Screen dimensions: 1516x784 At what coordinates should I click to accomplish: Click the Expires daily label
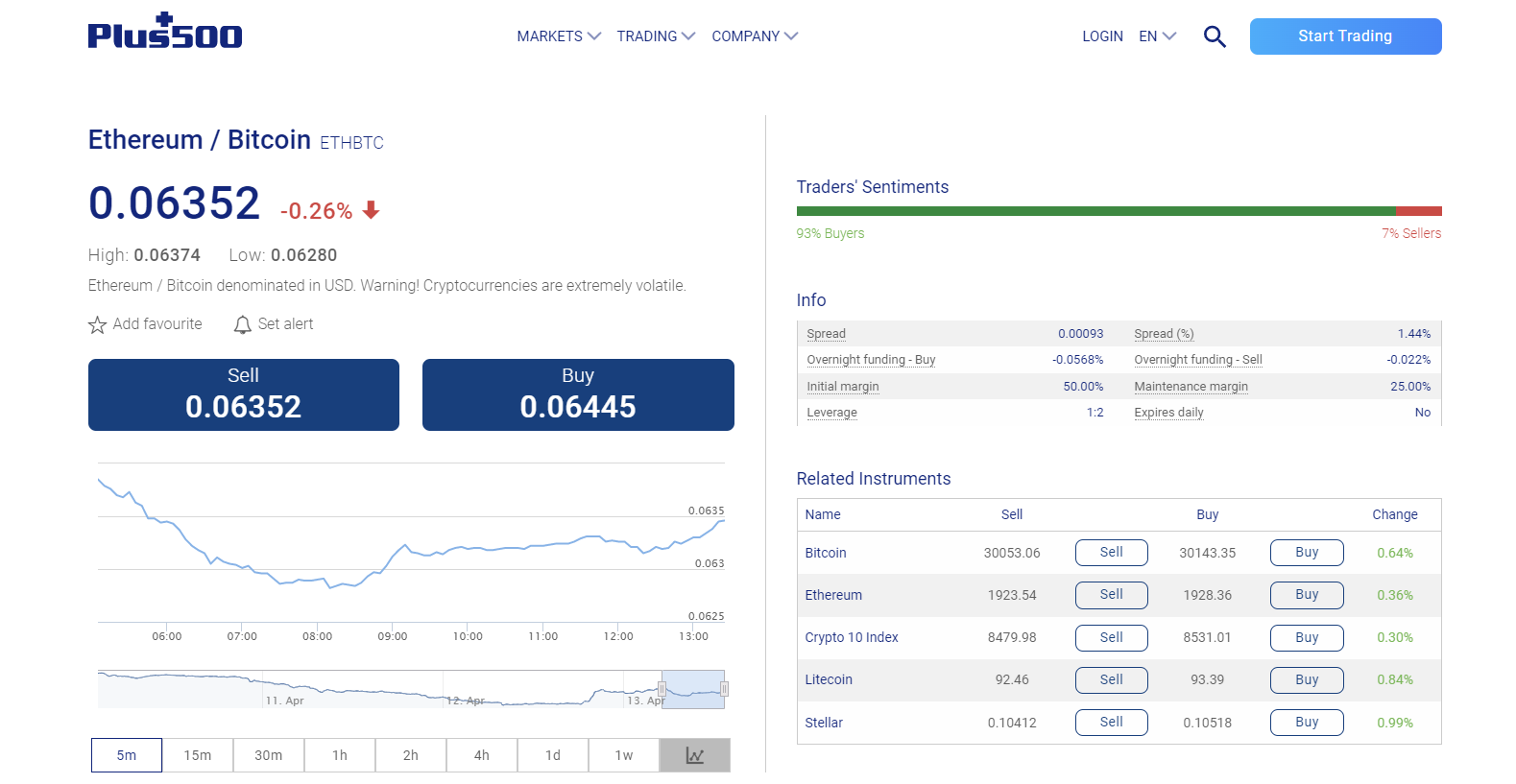click(x=1168, y=413)
